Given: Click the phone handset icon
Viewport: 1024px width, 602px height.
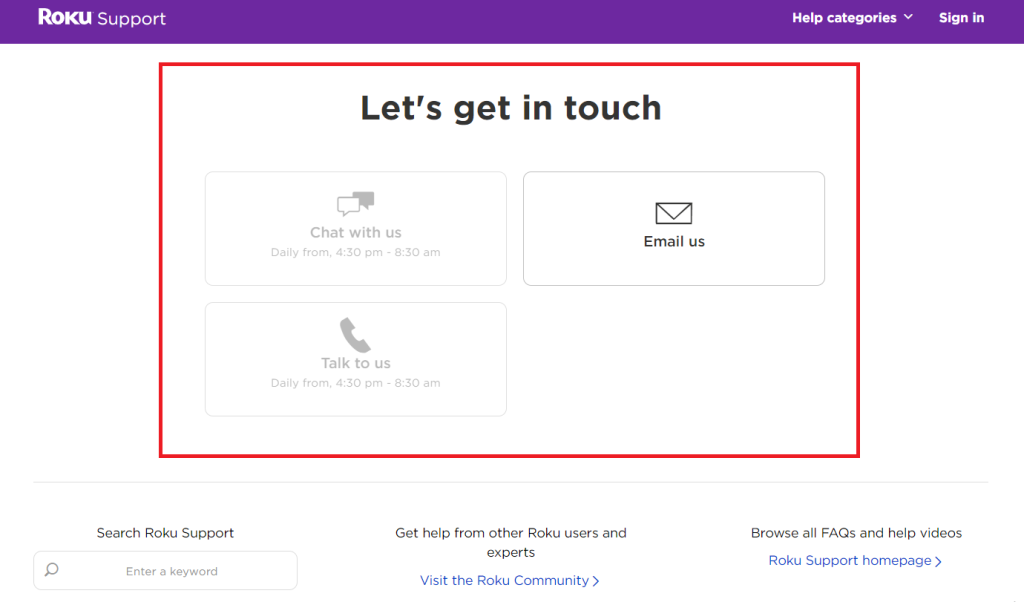Looking at the screenshot, I should 355,335.
